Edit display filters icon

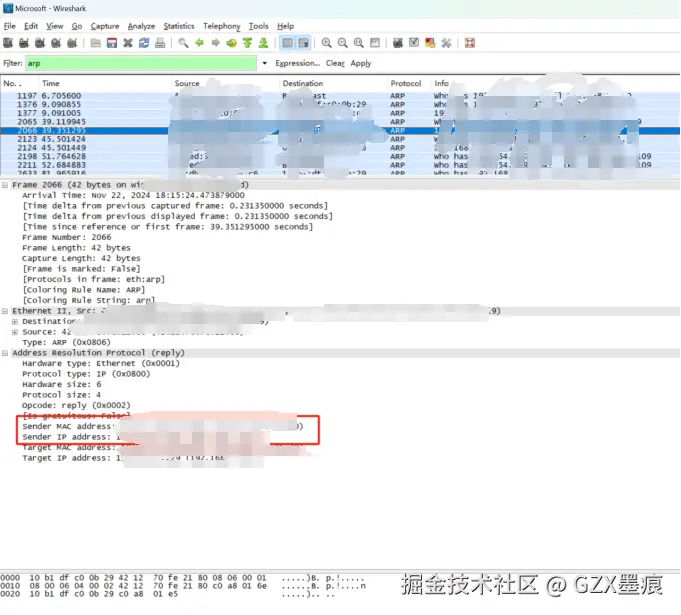pyautogui.click(x=414, y=43)
